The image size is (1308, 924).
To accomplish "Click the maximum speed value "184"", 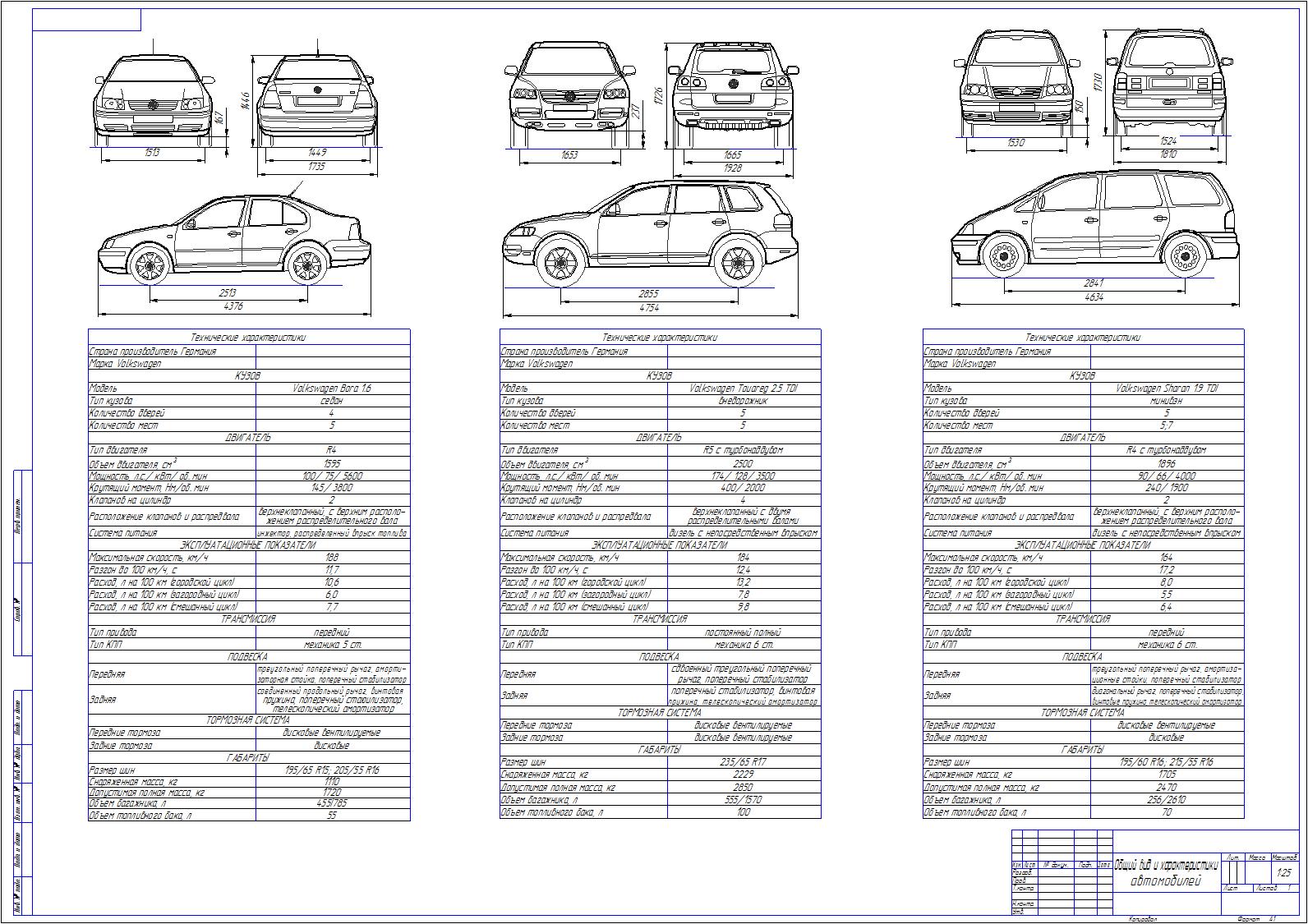I will [744, 557].
